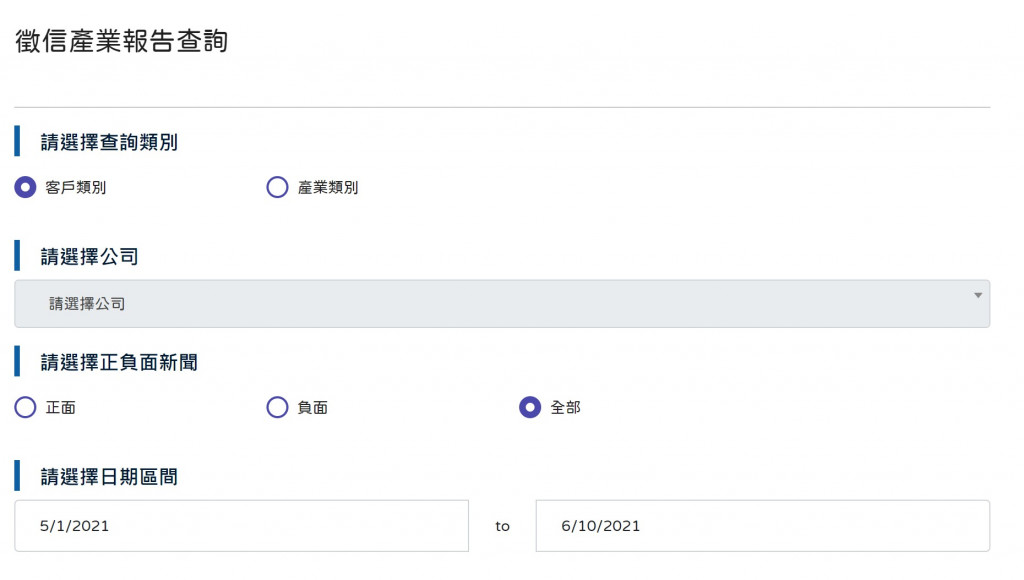
Task: Open the 請選擇公司 dropdown field
Action: pyautogui.click(x=500, y=304)
